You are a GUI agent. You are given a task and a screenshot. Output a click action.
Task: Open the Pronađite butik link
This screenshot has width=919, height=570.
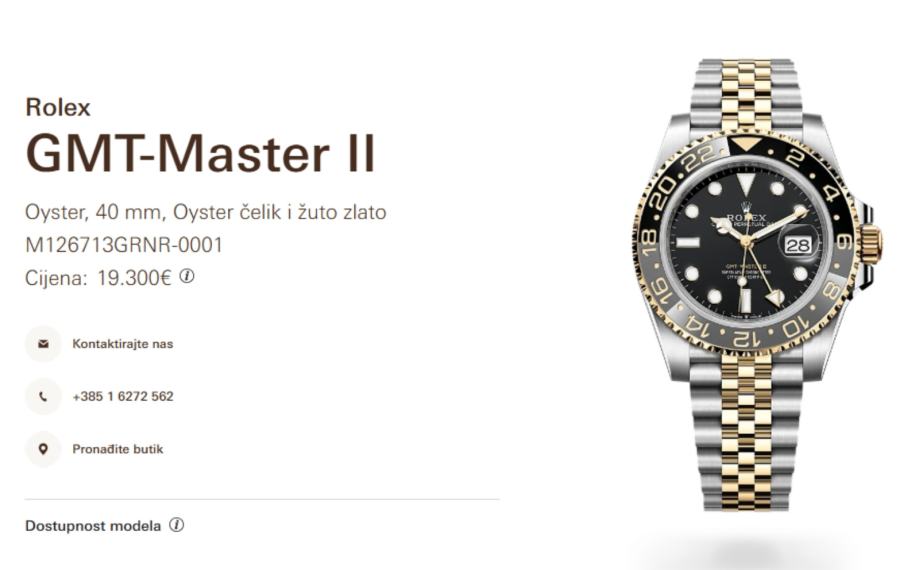[x=117, y=449]
